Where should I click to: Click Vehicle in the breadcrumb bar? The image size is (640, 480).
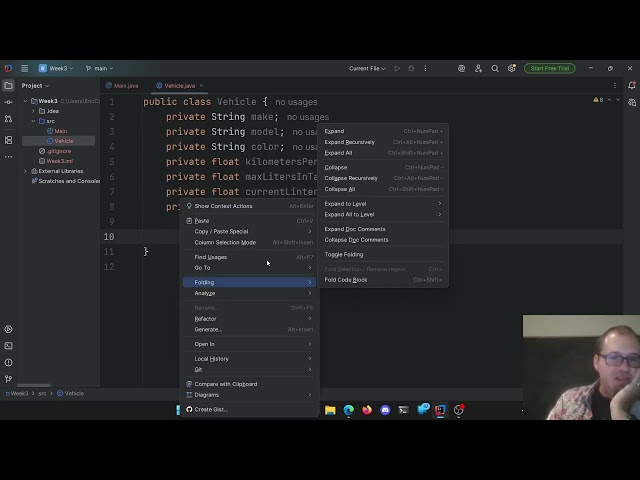pyautogui.click(x=71, y=393)
